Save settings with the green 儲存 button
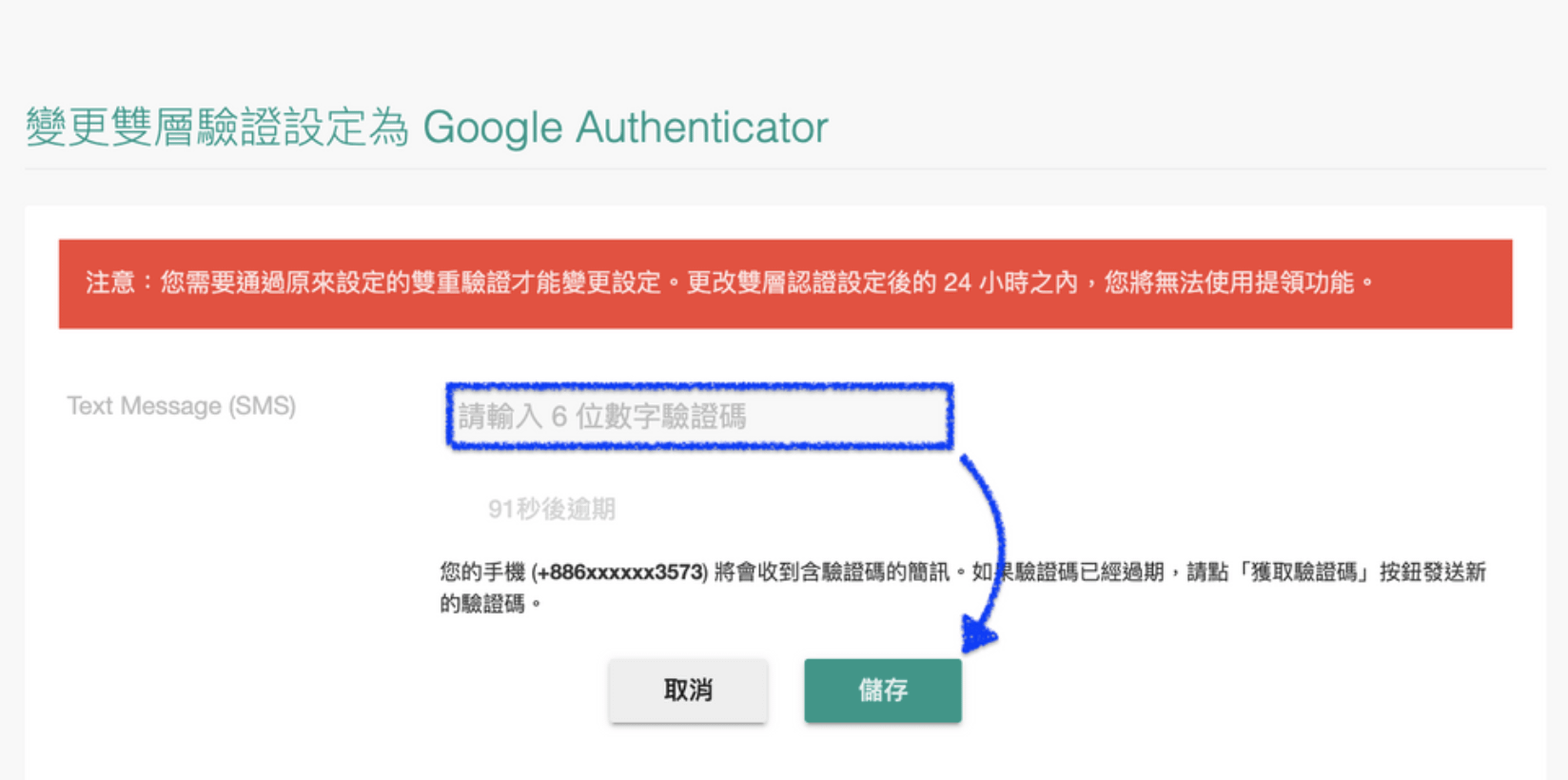Screen dimensions: 1568x780 tap(883, 691)
